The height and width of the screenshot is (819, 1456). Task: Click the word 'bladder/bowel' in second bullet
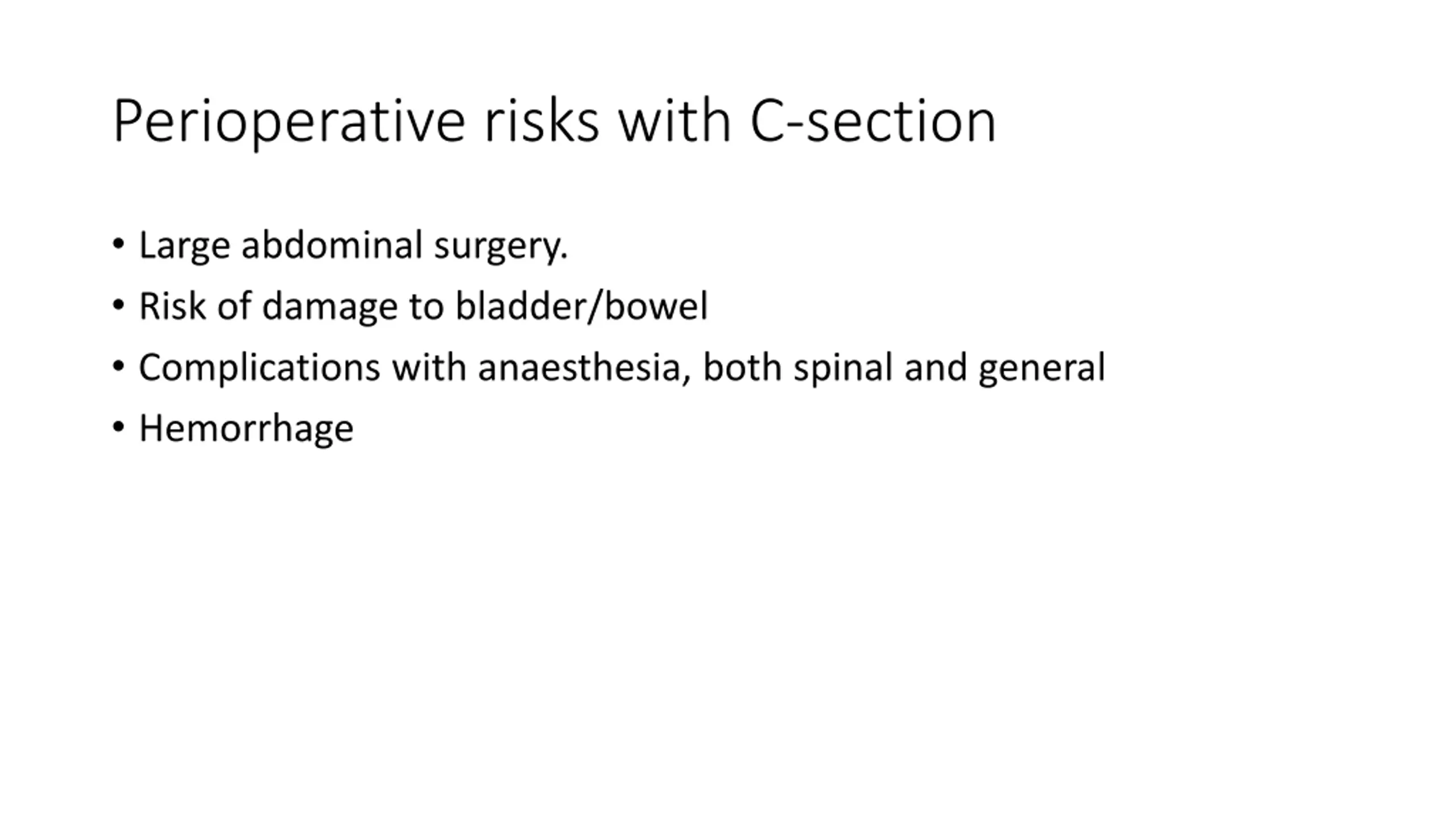pos(582,306)
